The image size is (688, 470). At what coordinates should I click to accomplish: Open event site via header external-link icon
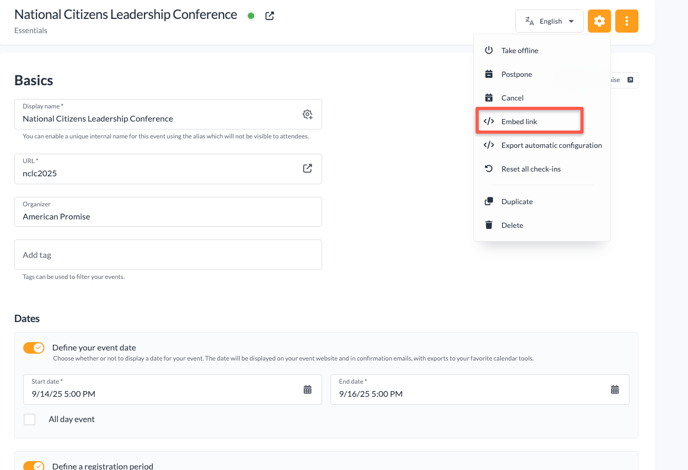270,16
